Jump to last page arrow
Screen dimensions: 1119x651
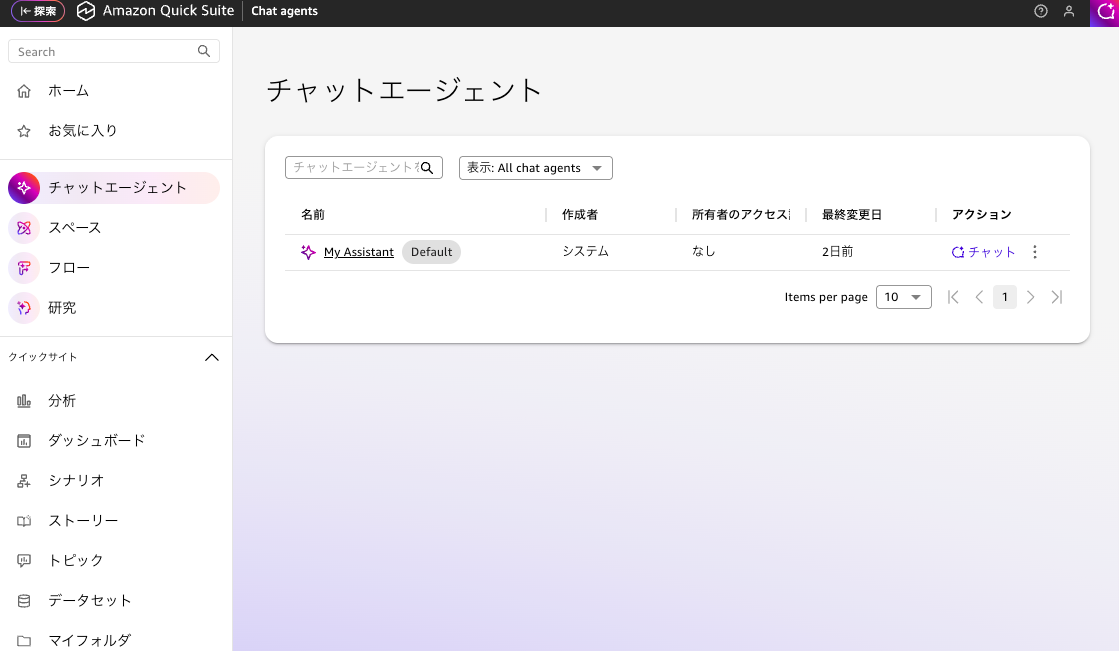pyautogui.click(x=1057, y=297)
